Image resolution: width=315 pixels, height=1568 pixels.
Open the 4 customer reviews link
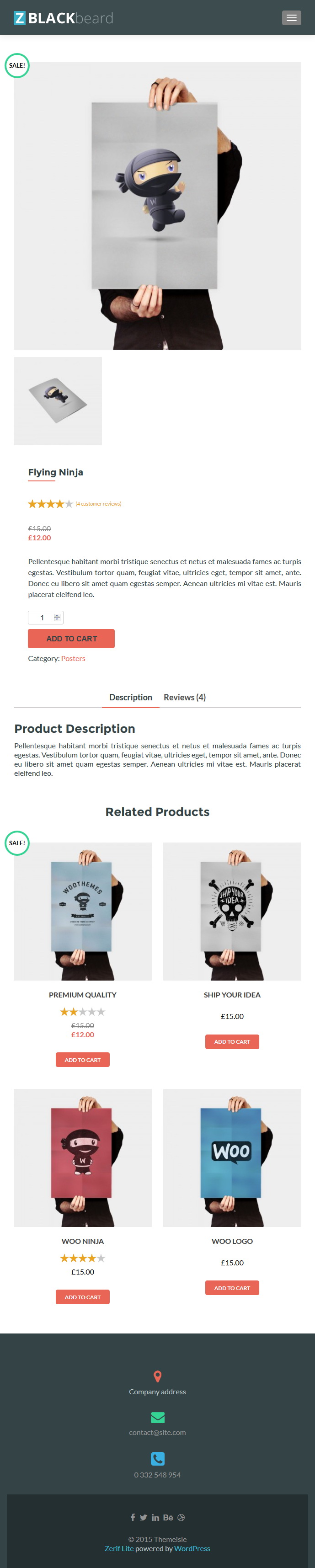(x=98, y=503)
